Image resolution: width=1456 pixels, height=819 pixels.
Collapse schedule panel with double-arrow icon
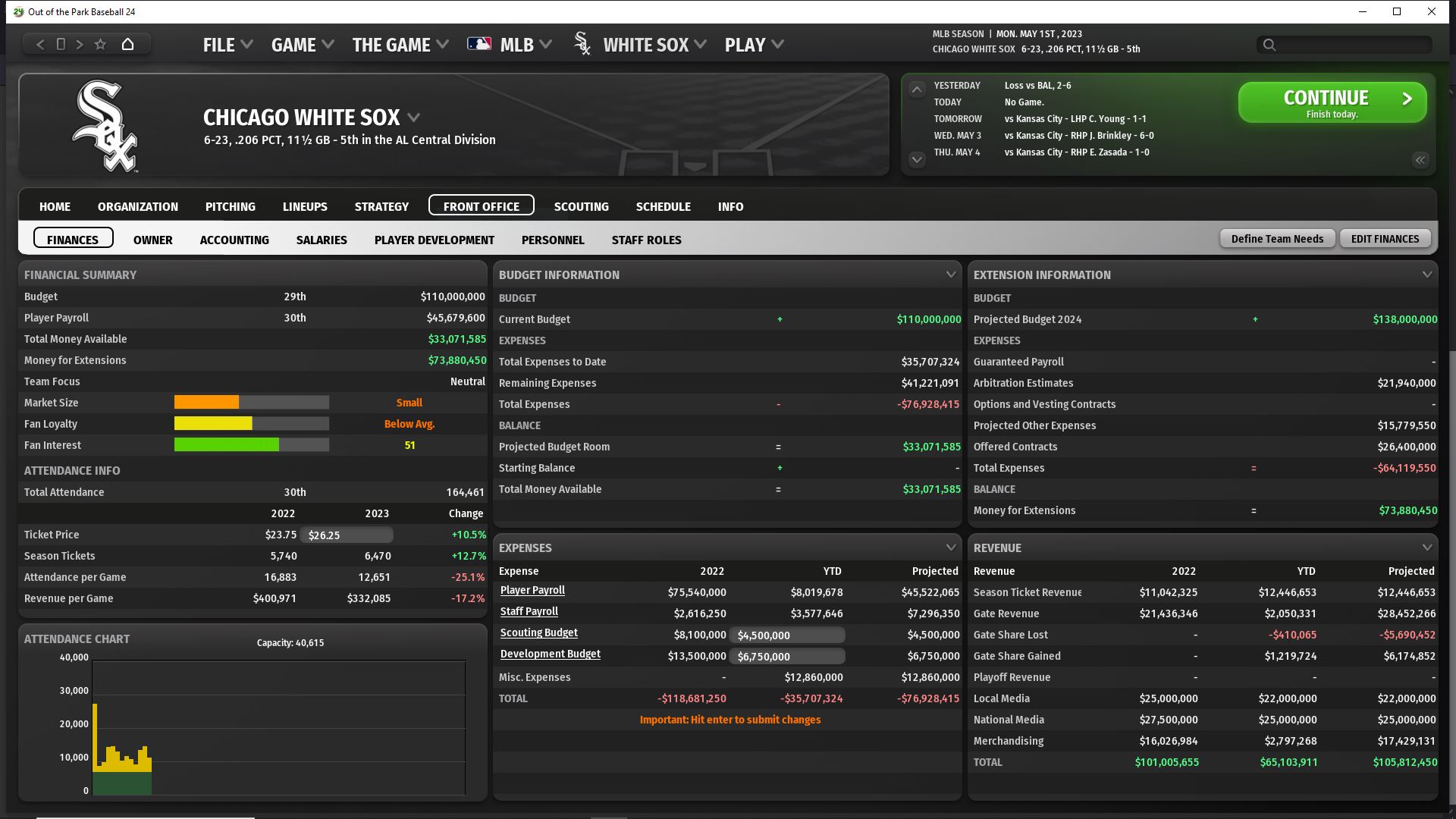(1420, 160)
